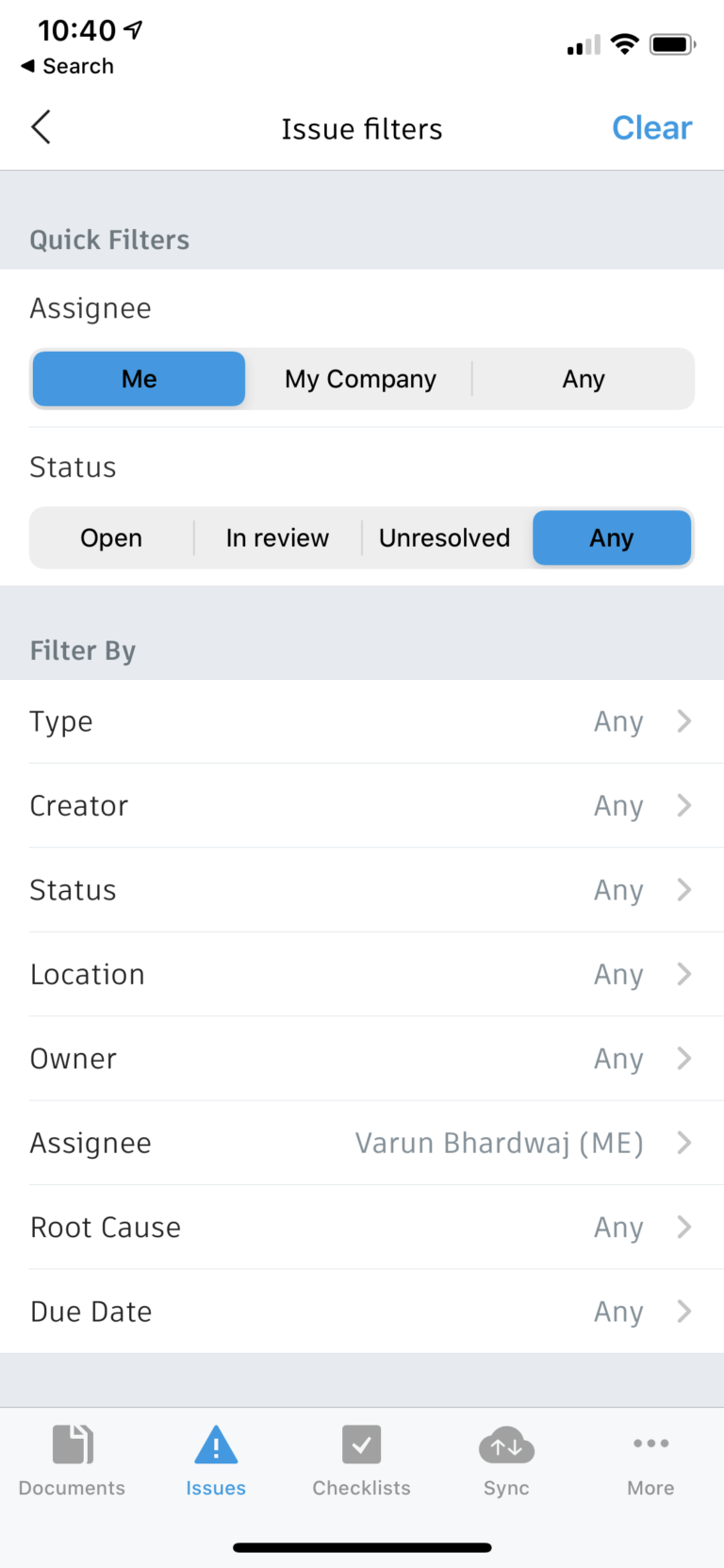Select Unresolved status filter
Image resolution: width=724 pixels, height=1568 pixels.
click(444, 538)
